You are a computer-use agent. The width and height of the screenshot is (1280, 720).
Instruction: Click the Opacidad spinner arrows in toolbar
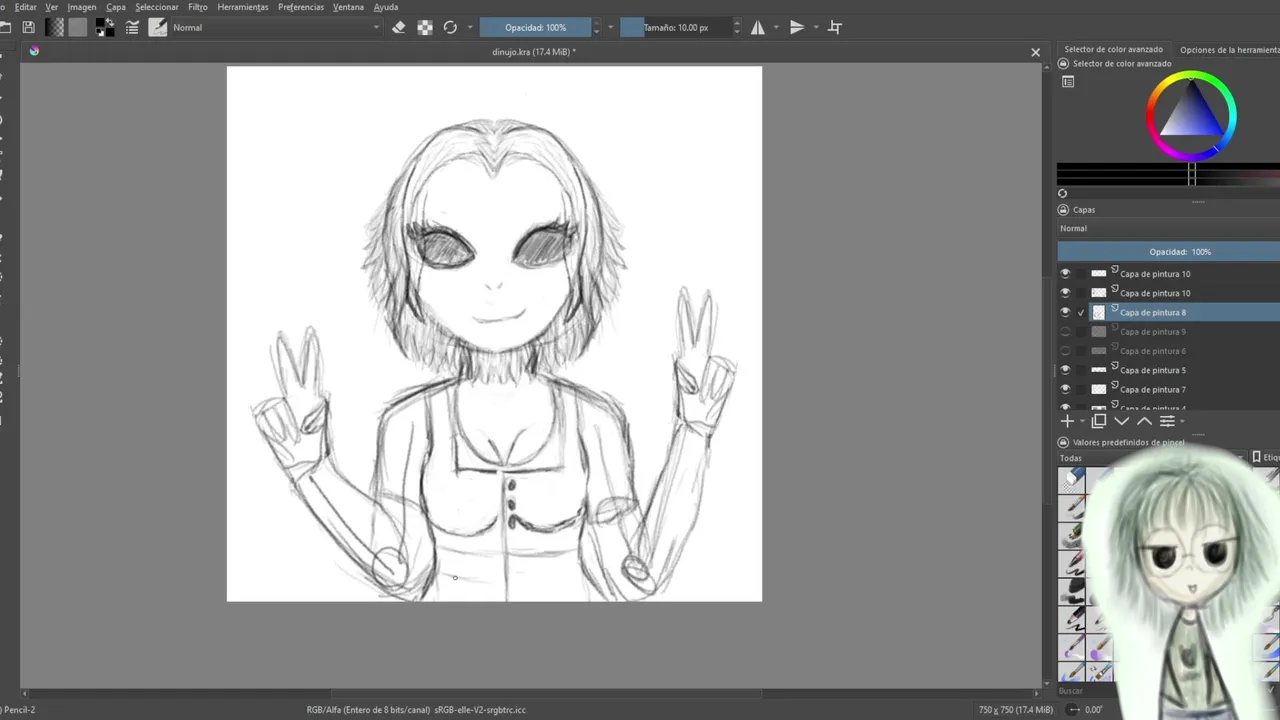pyautogui.click(x=597, y=28)
